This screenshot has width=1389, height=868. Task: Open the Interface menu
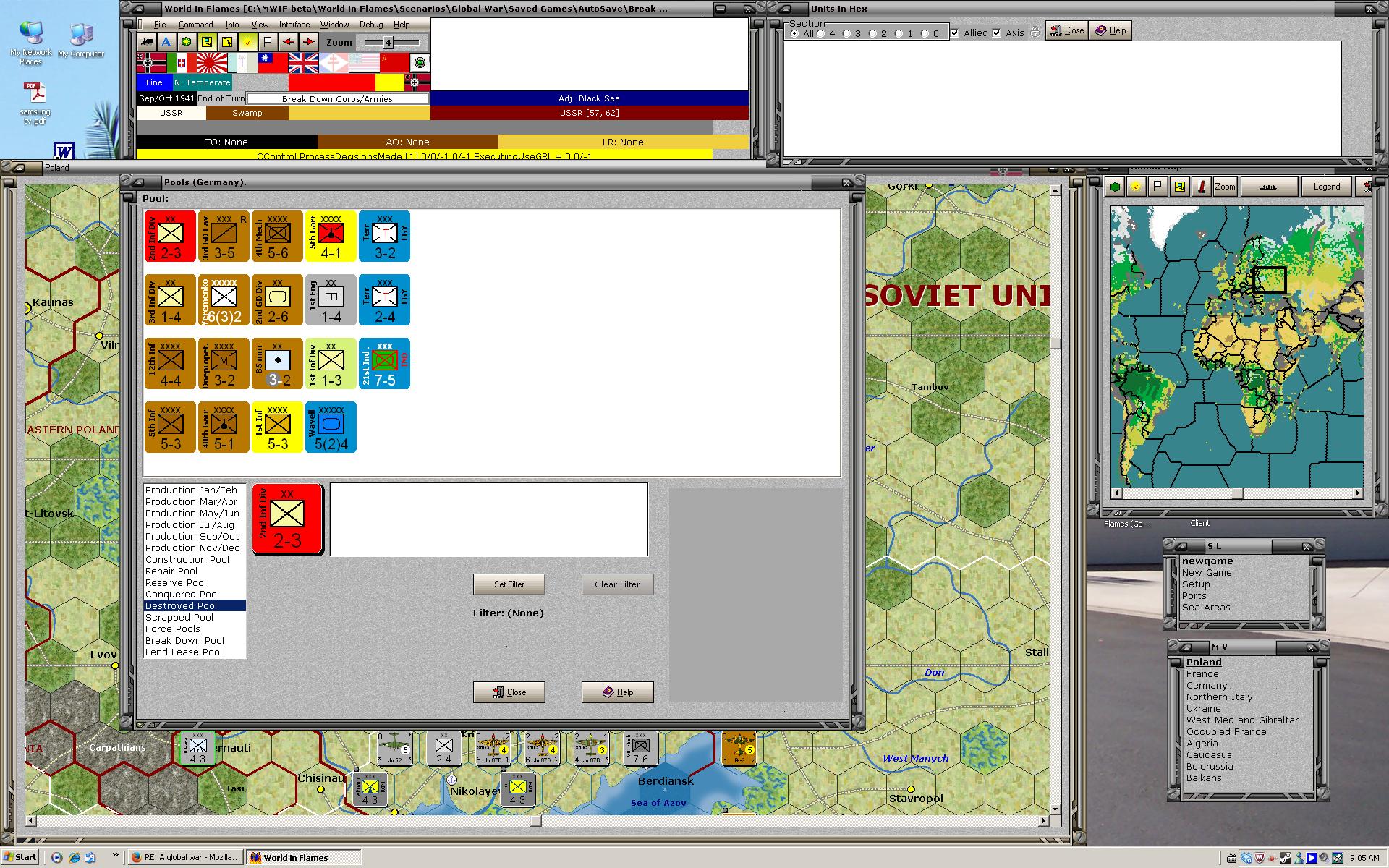[x=294, y=25]
